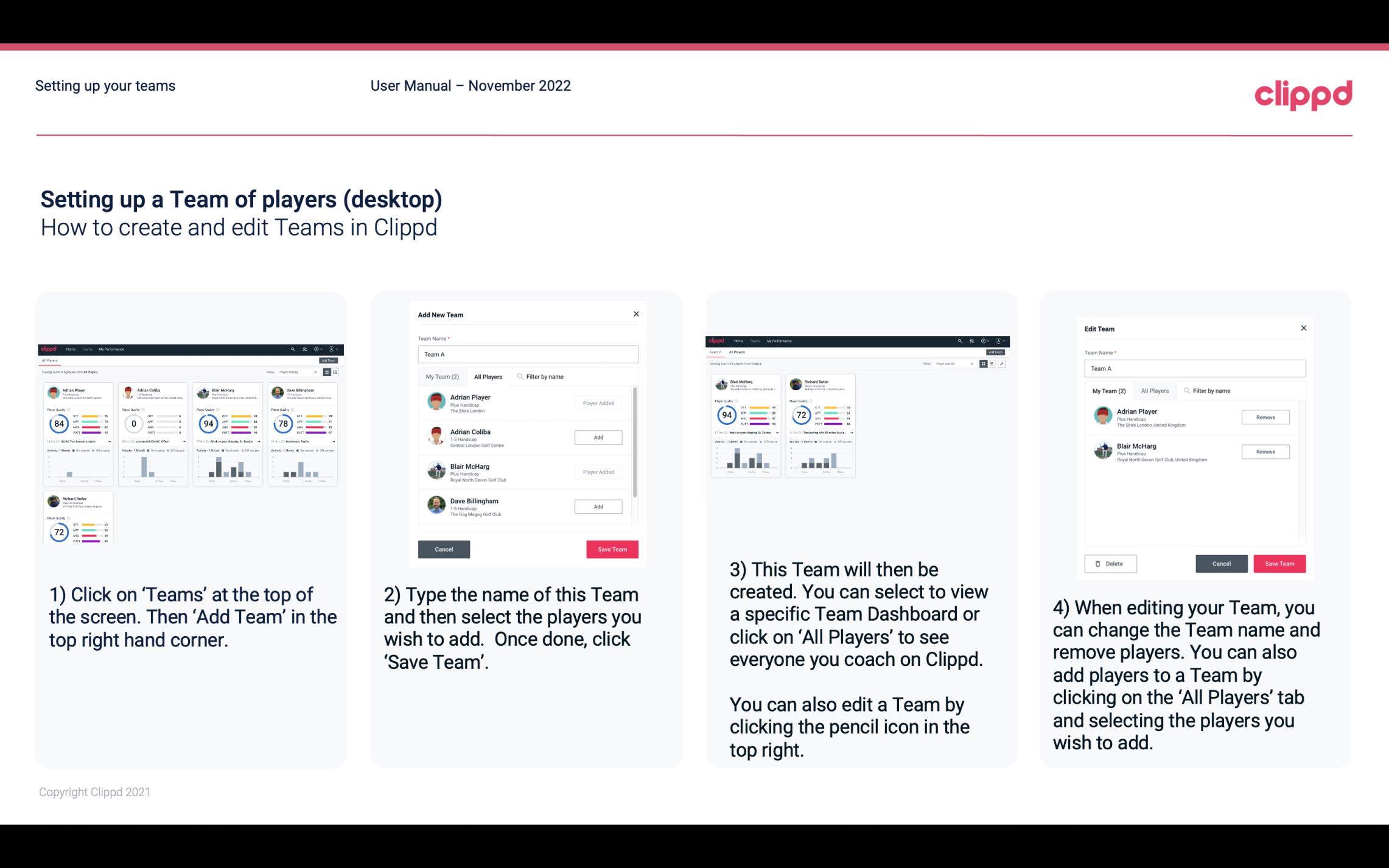Click Save Team button in Add New Team
This screenshot has height=868, width=1389.
coord(611,549)
